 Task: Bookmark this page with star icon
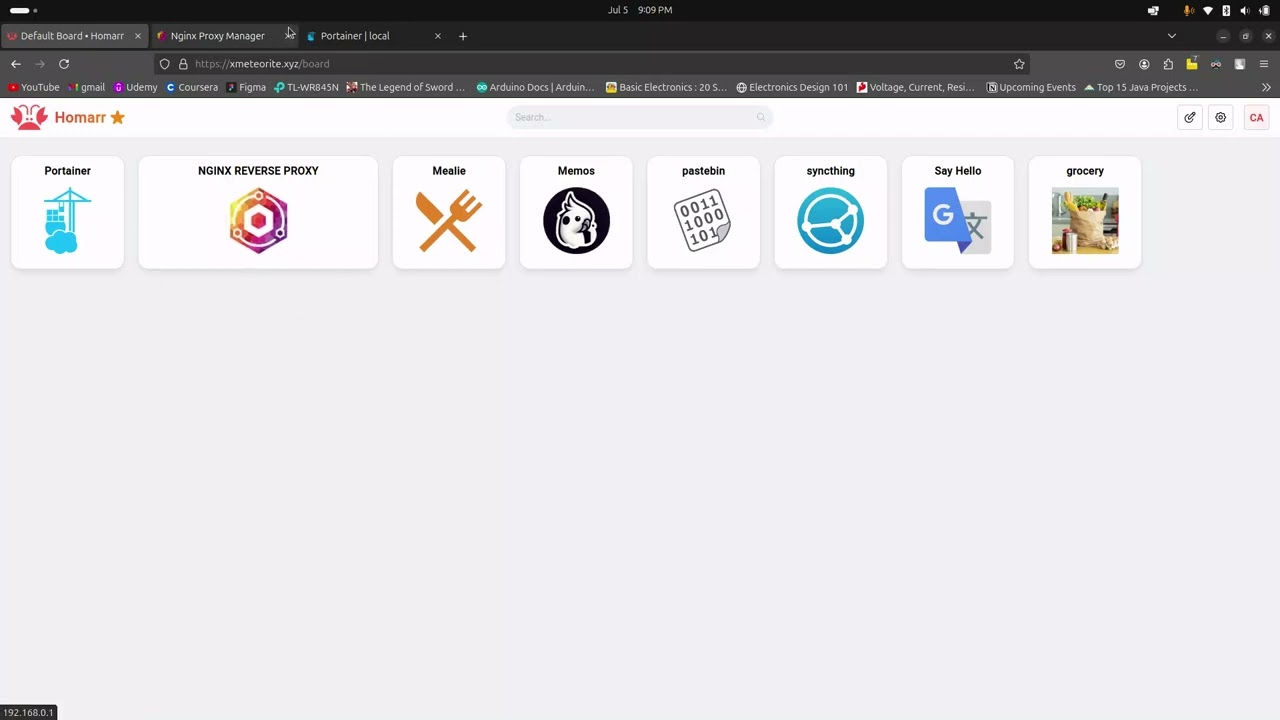(x=1019, y=64)
